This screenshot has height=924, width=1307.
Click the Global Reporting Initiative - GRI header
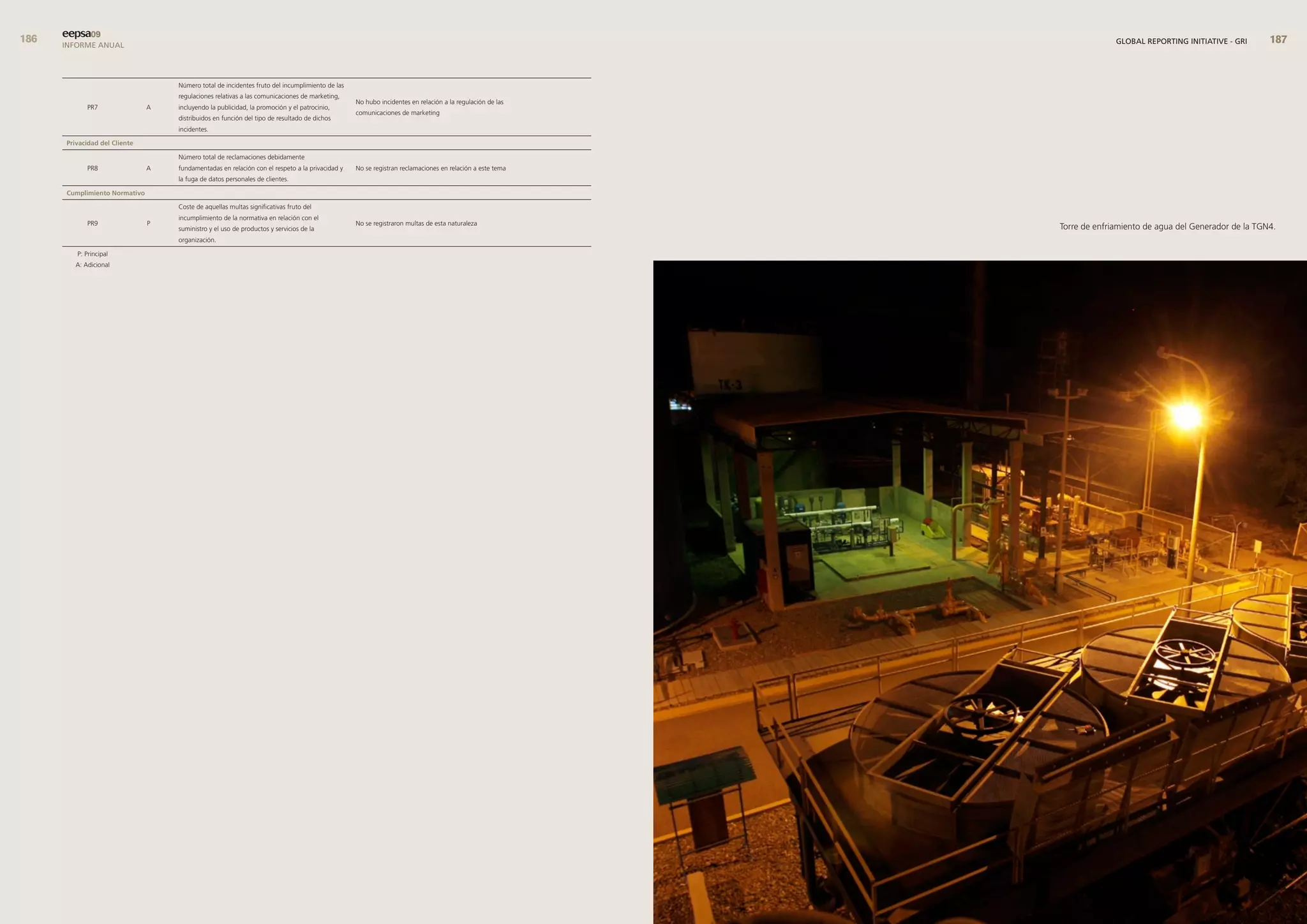(1181, 41)
